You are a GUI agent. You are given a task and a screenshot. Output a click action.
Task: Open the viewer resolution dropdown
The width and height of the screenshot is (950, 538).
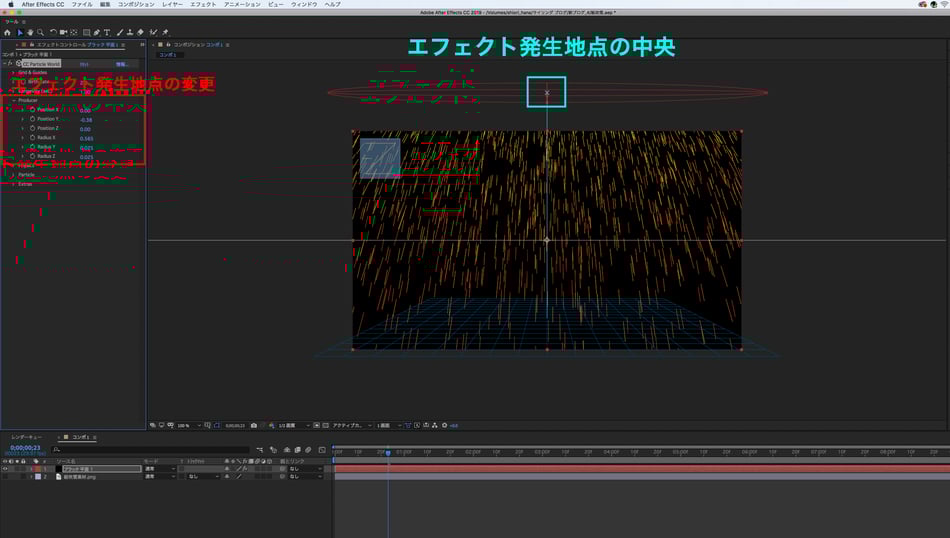(295, 425)
